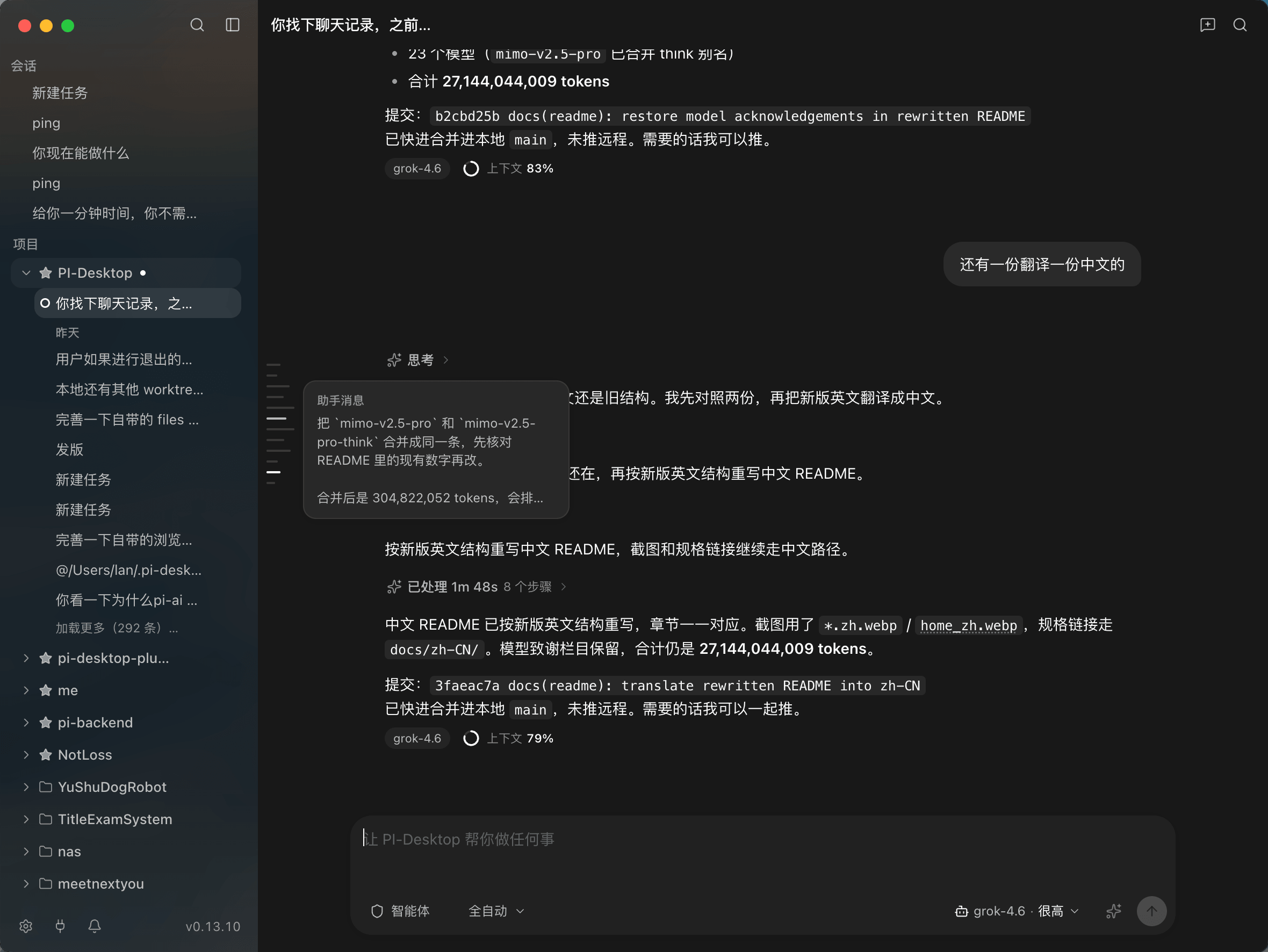This screenshot has width=1268, height=952.
Task: Open grok-4.6 很高 model selector
Action: pos(1017,911)
